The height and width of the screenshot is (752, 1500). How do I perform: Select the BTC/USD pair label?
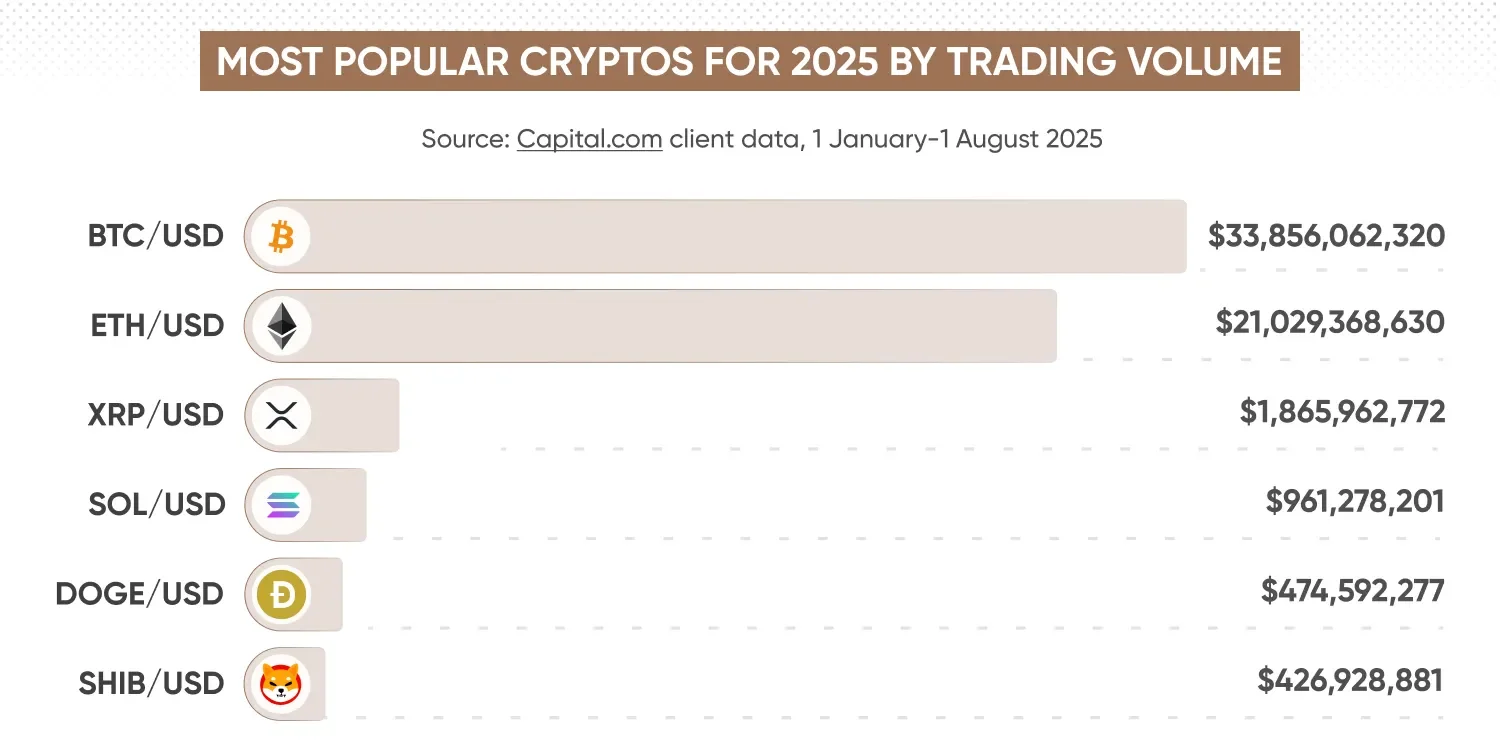156,237
